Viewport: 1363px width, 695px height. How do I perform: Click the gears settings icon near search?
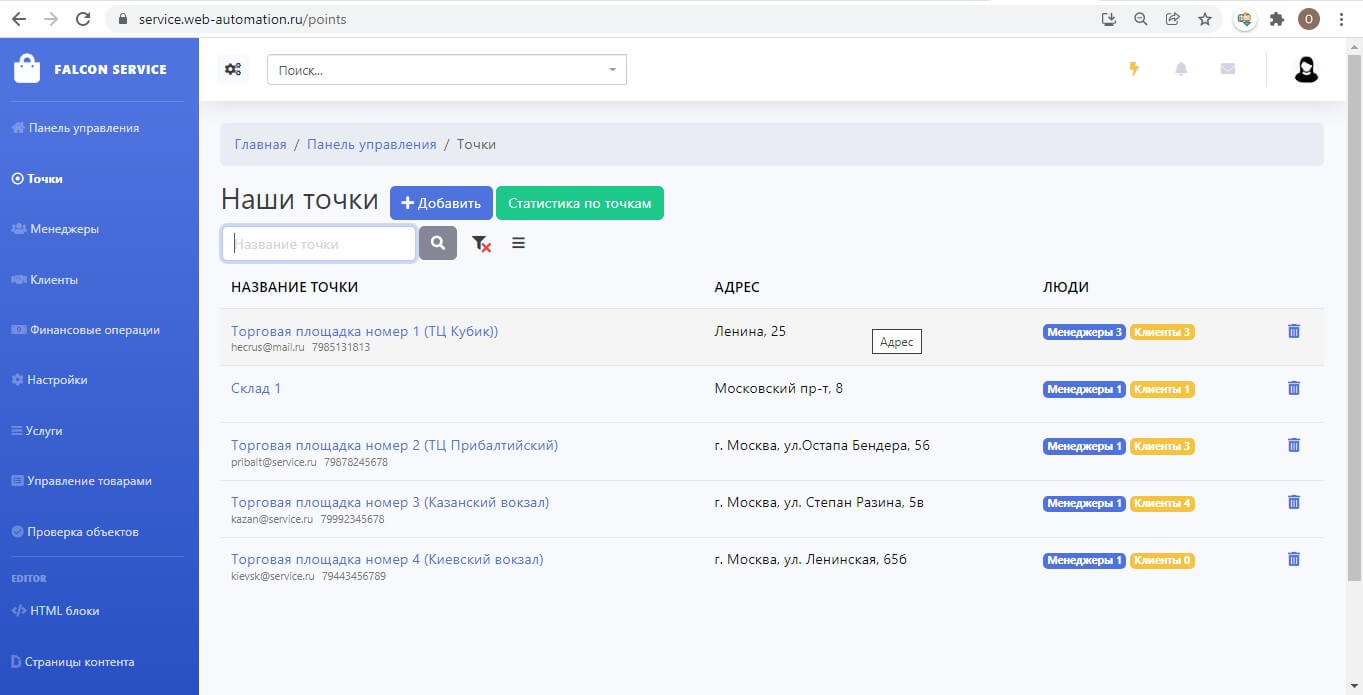(x=233, y=69)
